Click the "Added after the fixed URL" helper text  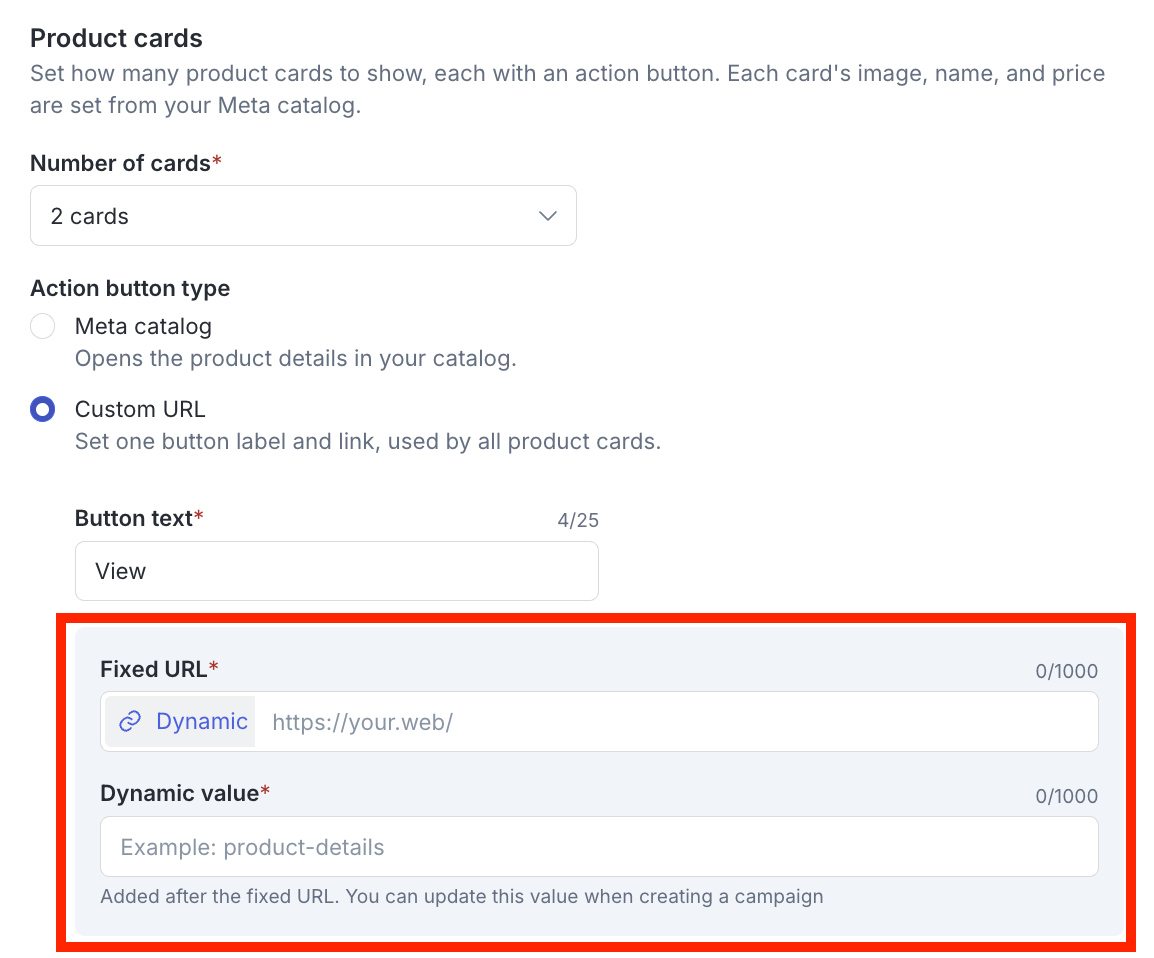[x=461, y=896]
